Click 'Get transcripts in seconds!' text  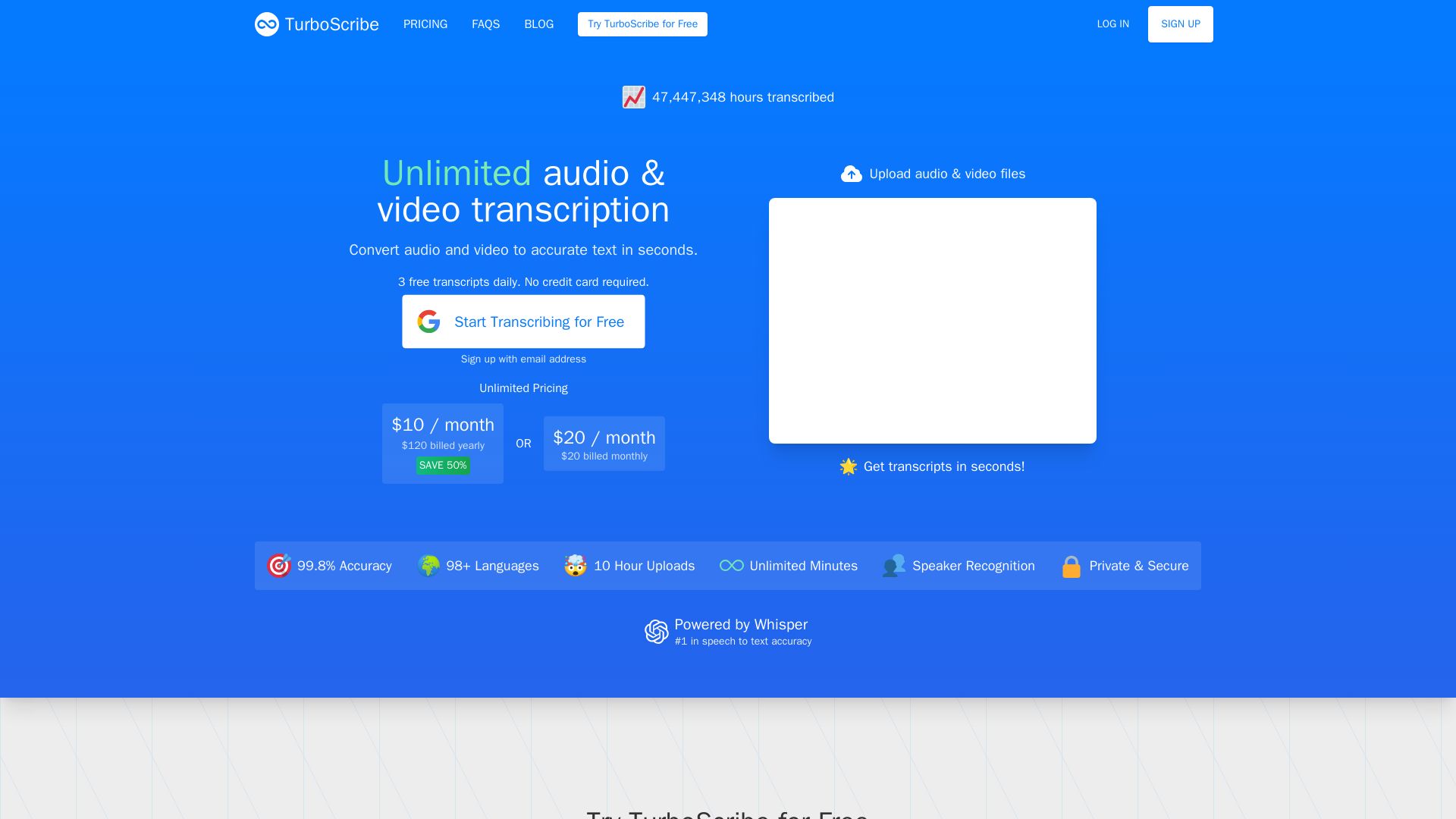944,466
